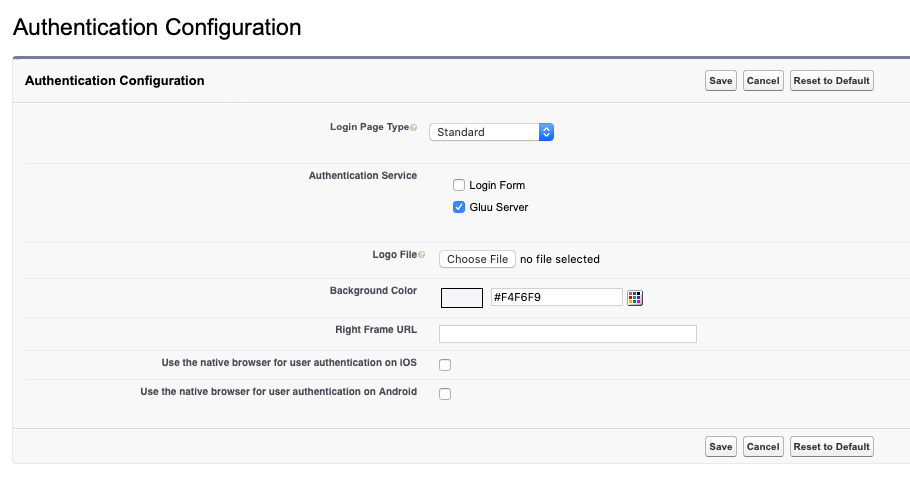
Task: Open the color picker grid icon
Action: click(x=634, y=297)
